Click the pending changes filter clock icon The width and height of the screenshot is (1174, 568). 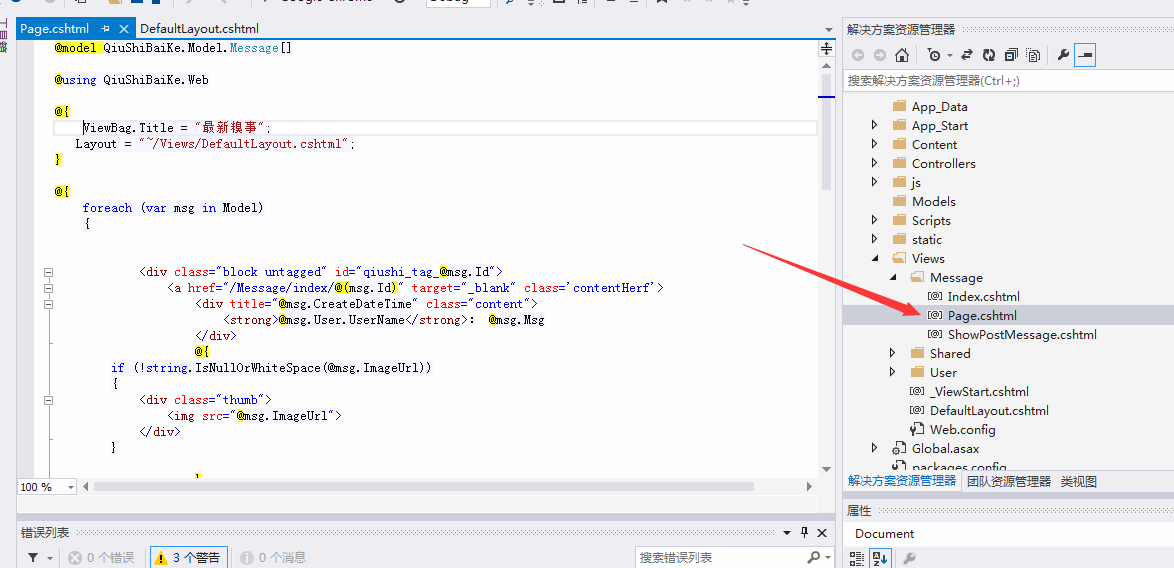[x=933, y=55]
